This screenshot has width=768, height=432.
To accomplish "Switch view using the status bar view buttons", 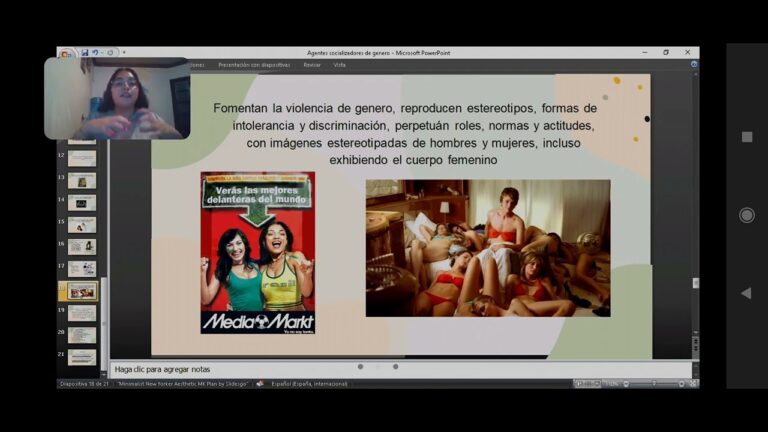I will [x=587, y=384].
